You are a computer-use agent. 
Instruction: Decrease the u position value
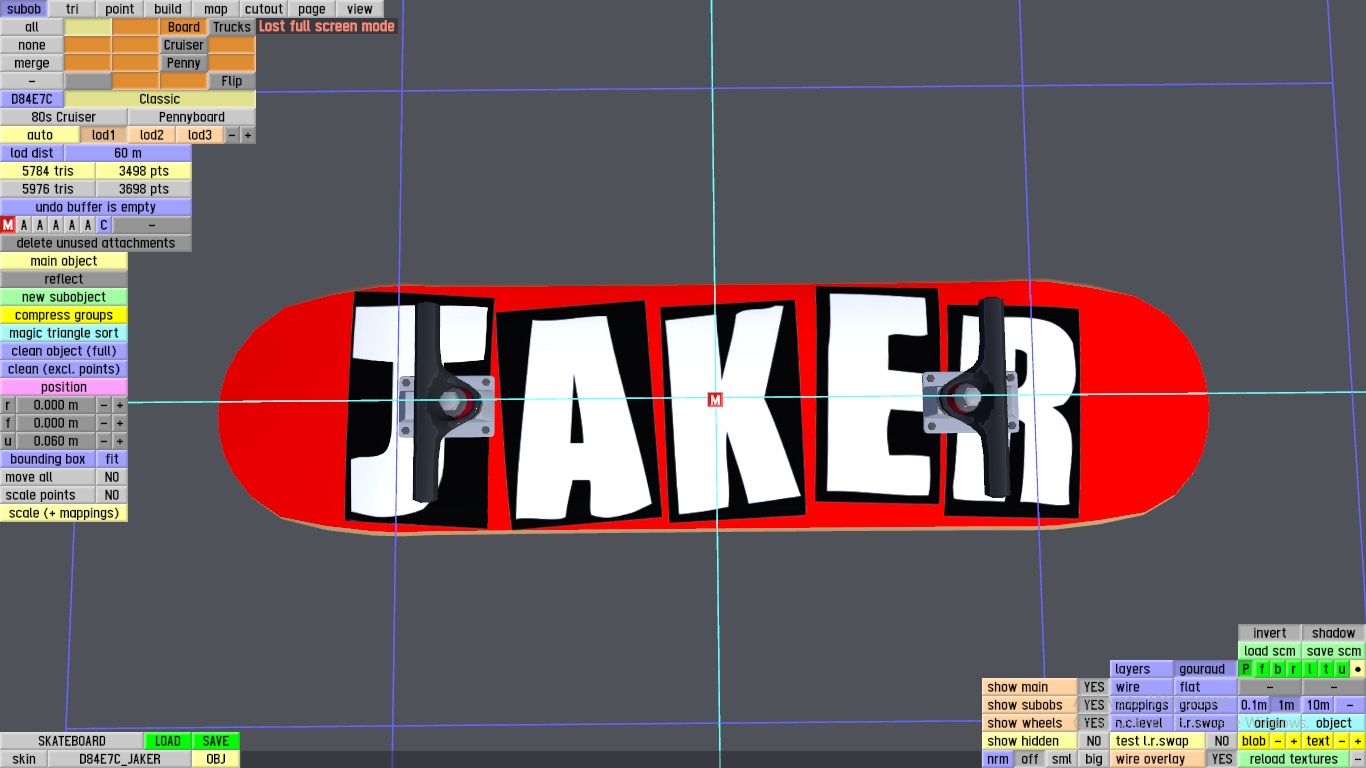tap(104, 441)
